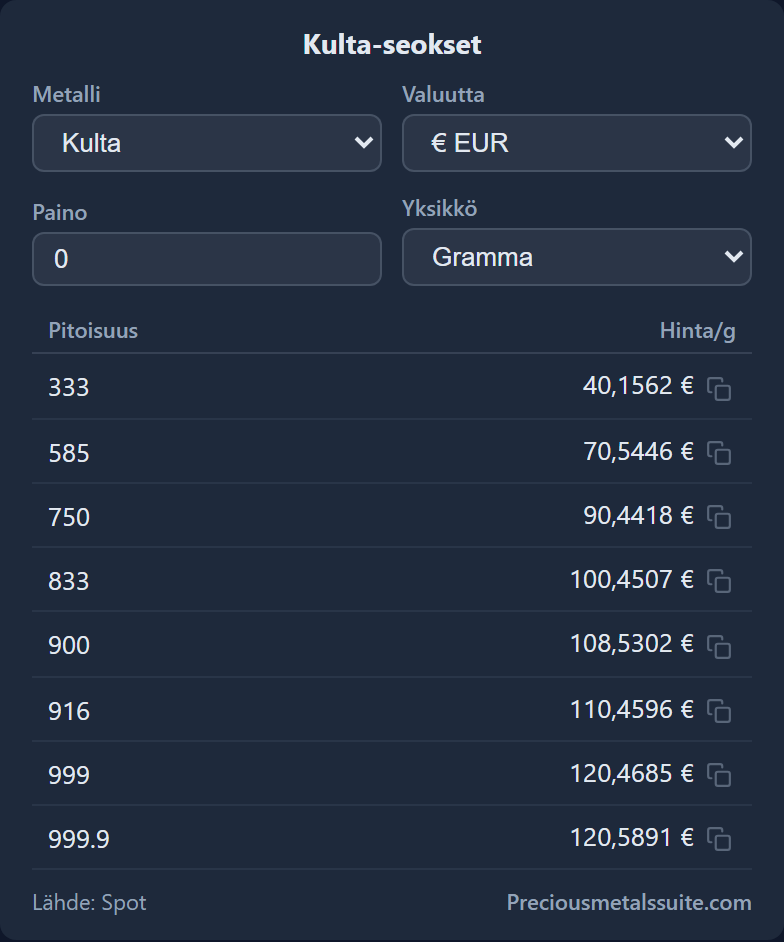Select the 40,1562 € price value
Screen dimensions: 784x942
coord(638,385)
